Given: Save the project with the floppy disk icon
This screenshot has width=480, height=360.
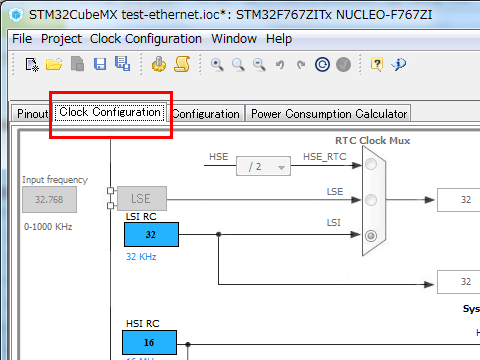Looking at the screenshot, I should pos(100,64).
